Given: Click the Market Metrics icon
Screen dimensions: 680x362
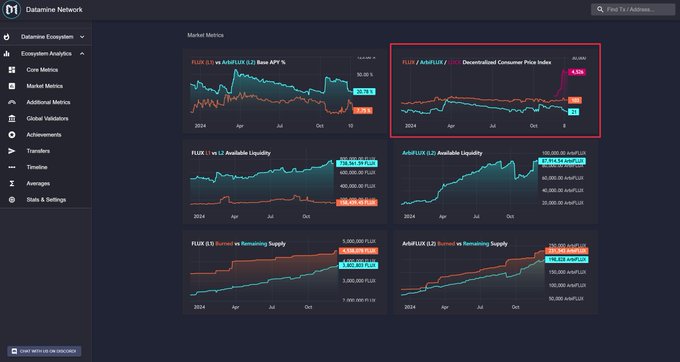Looking at the screenshot, I should [12, 86].
